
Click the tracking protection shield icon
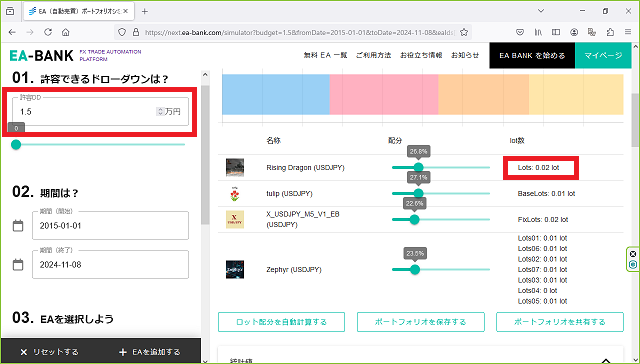[122, 32]
